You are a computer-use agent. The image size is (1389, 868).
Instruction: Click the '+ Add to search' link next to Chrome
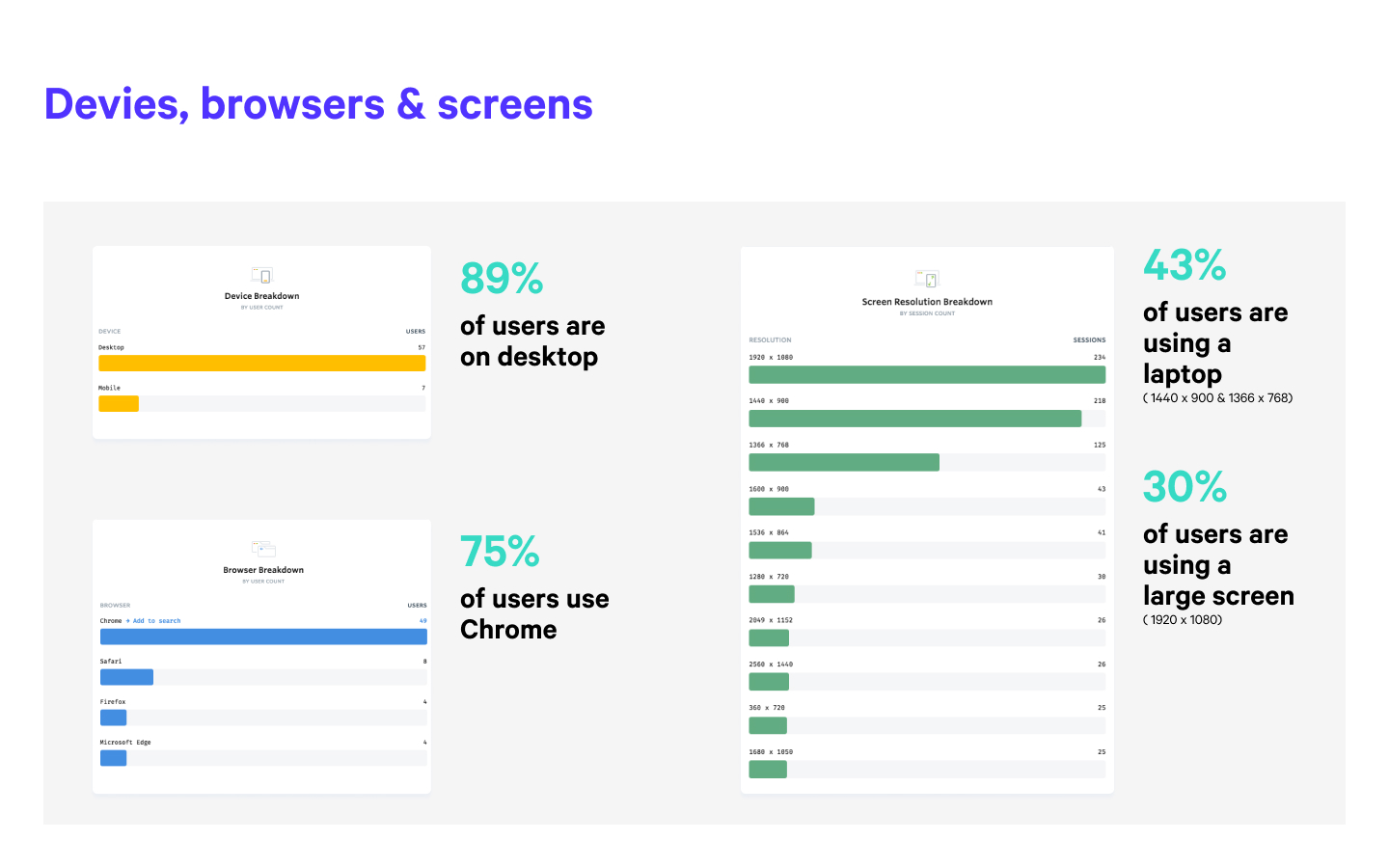[x=153, y=621]
